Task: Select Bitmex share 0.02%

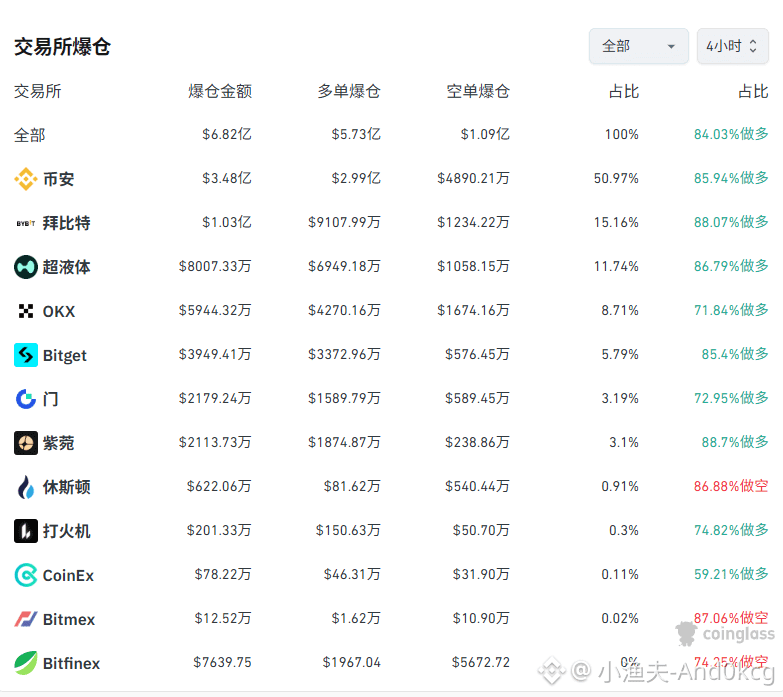Action: click(620, 618)
